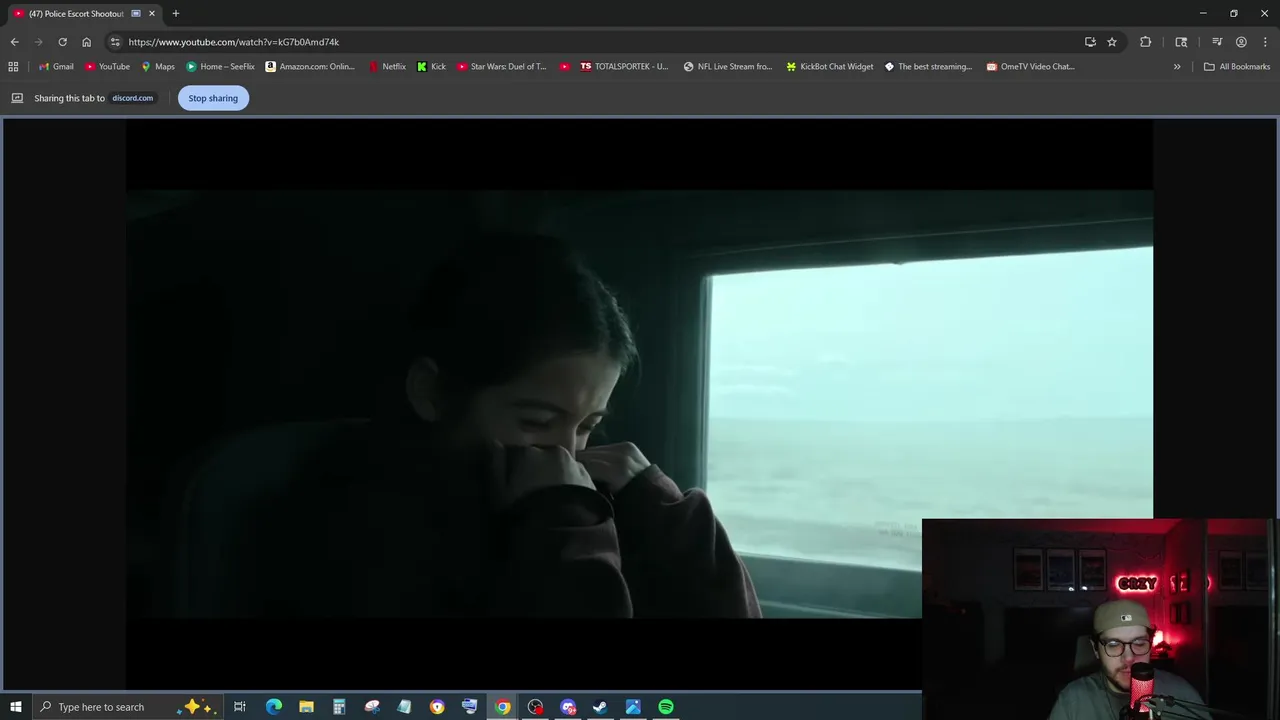Open Discord from the taskbar
Image resolution: width=1280 pixels, height=720 pixels.
(x=568, y=707)
